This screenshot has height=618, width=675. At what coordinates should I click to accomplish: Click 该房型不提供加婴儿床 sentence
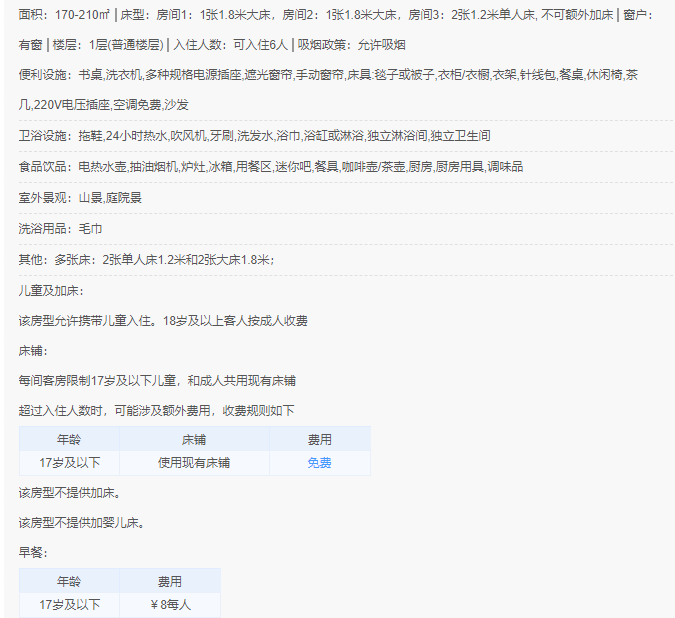point(82,523)
